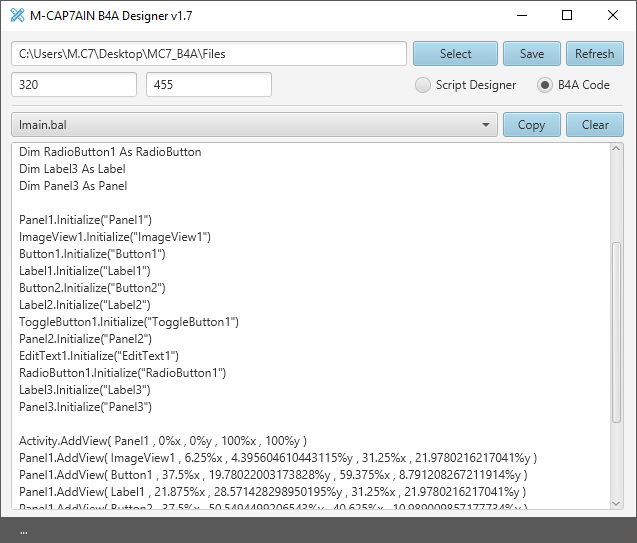
Task: Click the status bar ellipsis text
Action: pyautogui.click(x=23, y=531)
